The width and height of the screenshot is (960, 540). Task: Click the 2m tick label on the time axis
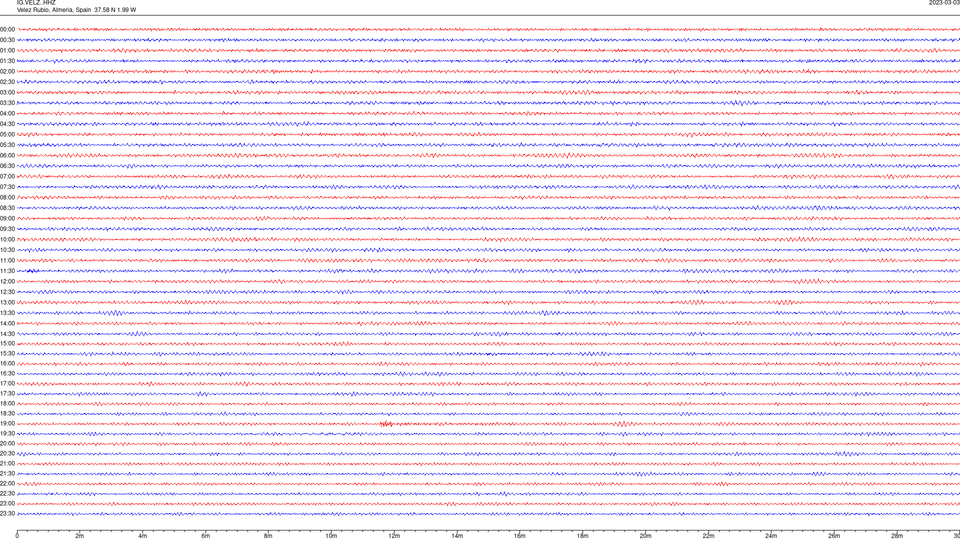pyautogui.click(x=80, y=536)
